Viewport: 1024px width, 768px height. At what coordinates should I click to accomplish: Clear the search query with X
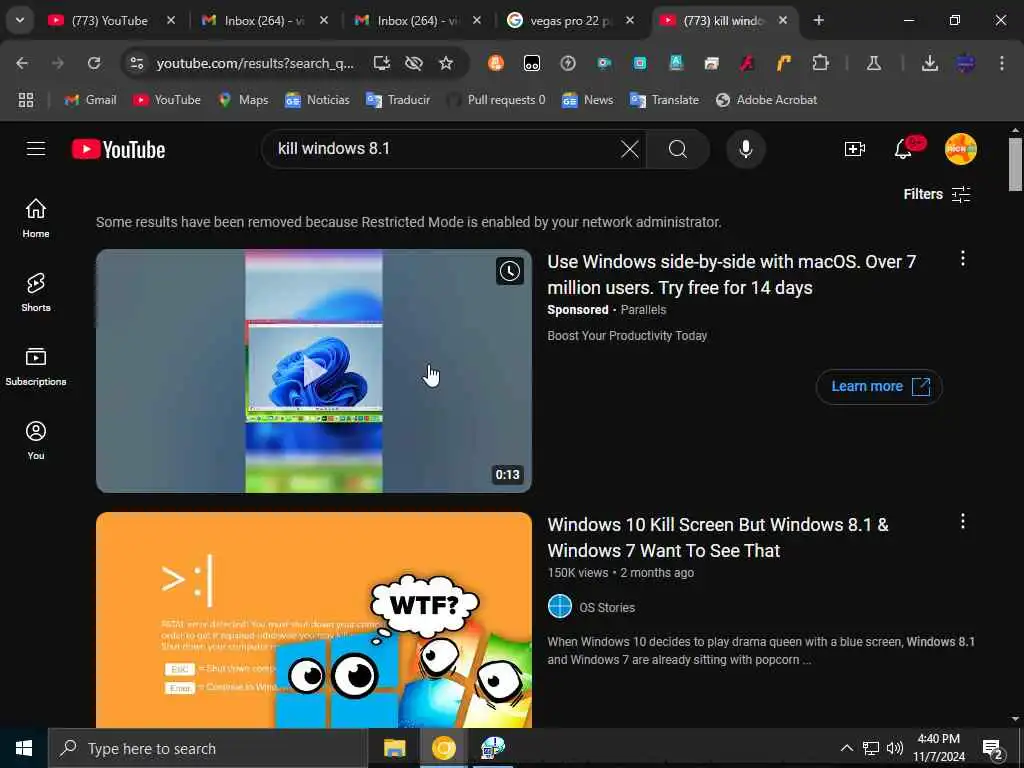click(630, 149)
